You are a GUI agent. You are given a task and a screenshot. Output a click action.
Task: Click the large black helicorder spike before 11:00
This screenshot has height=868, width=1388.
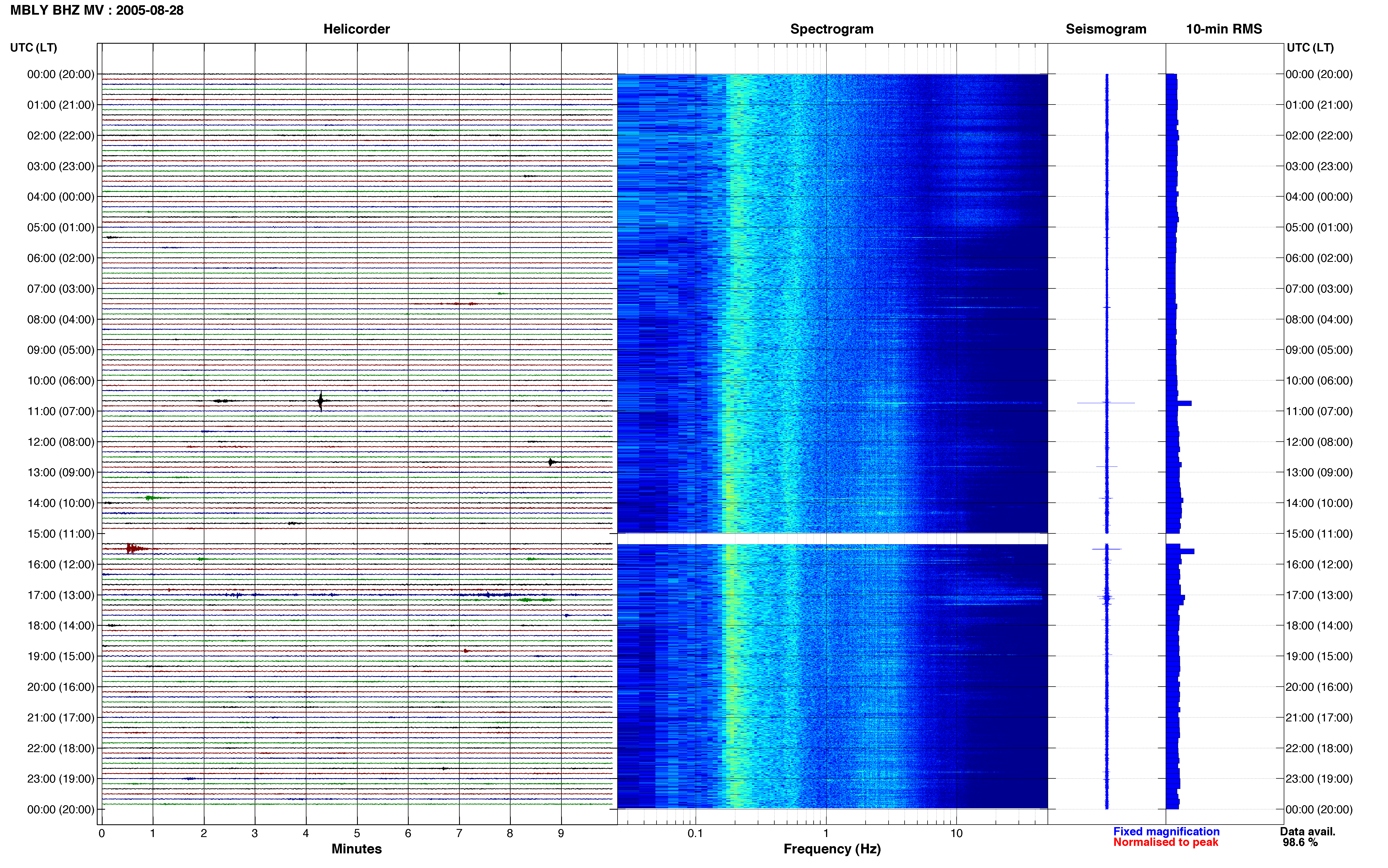click(x=321, y=401)
